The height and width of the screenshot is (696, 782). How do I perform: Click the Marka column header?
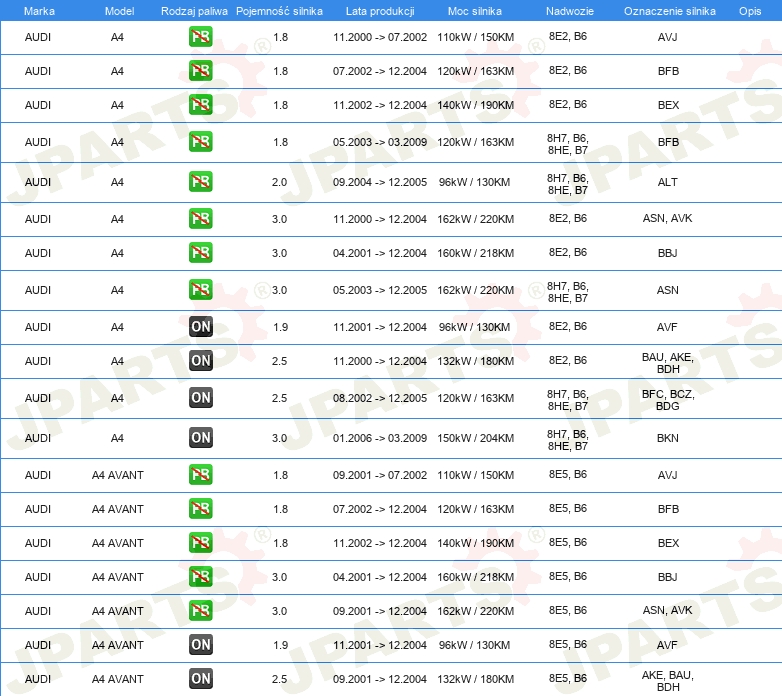39,11
